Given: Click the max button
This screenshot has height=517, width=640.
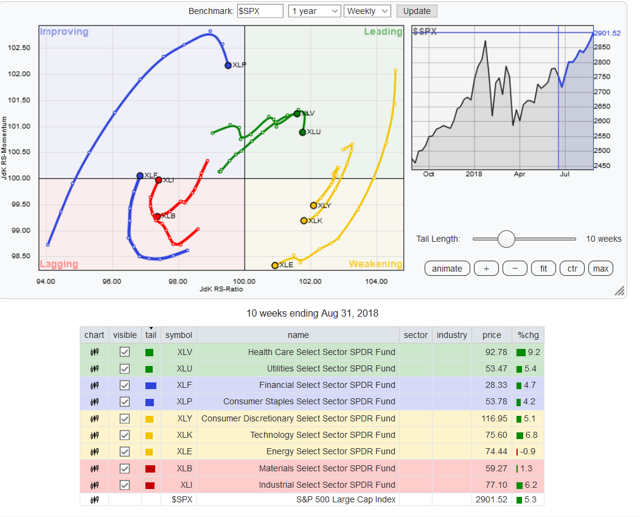Looking at the screenshot, I should 601,268.
